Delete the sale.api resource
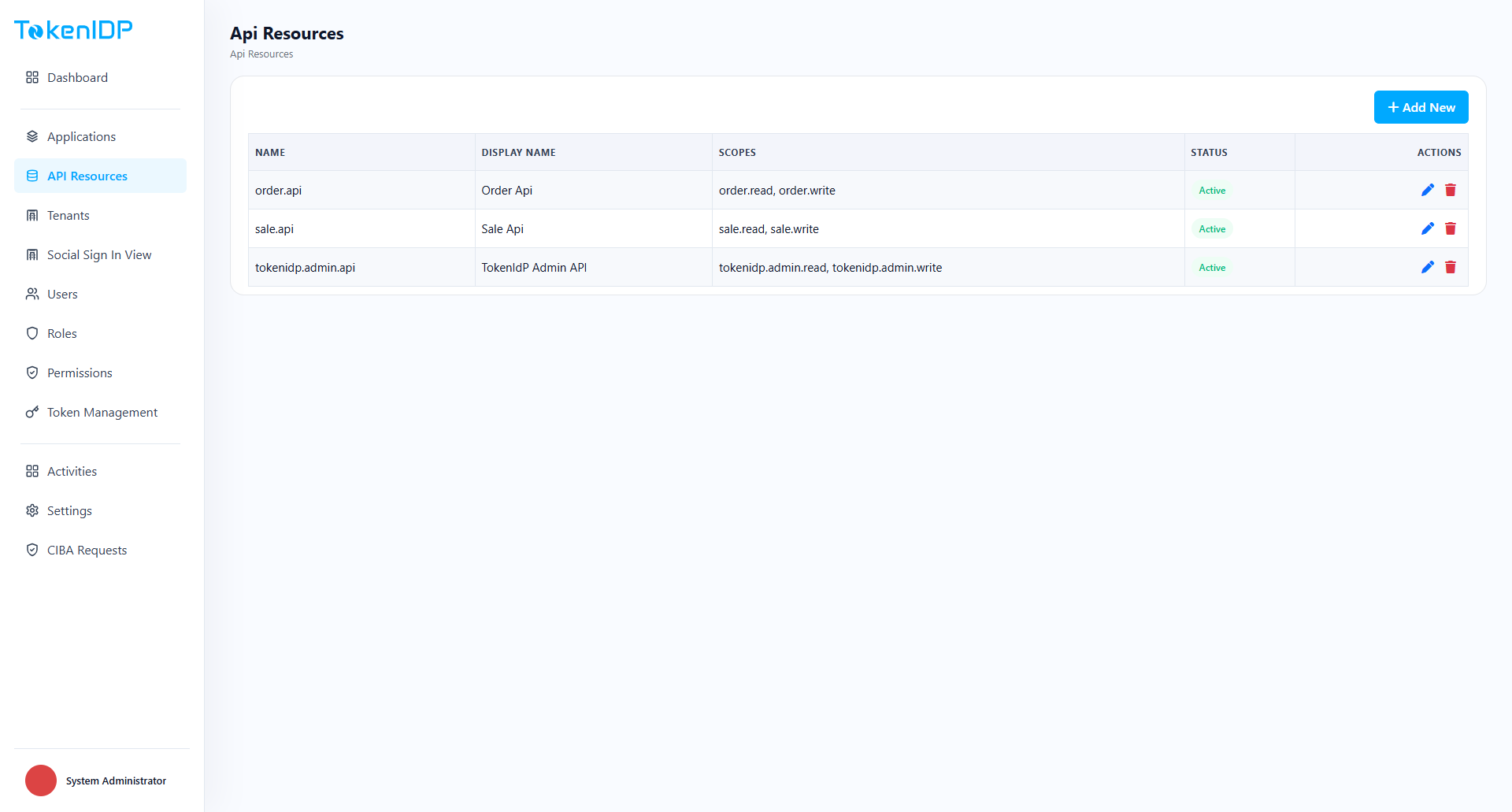1512x812 pixels. [1451, 228]
